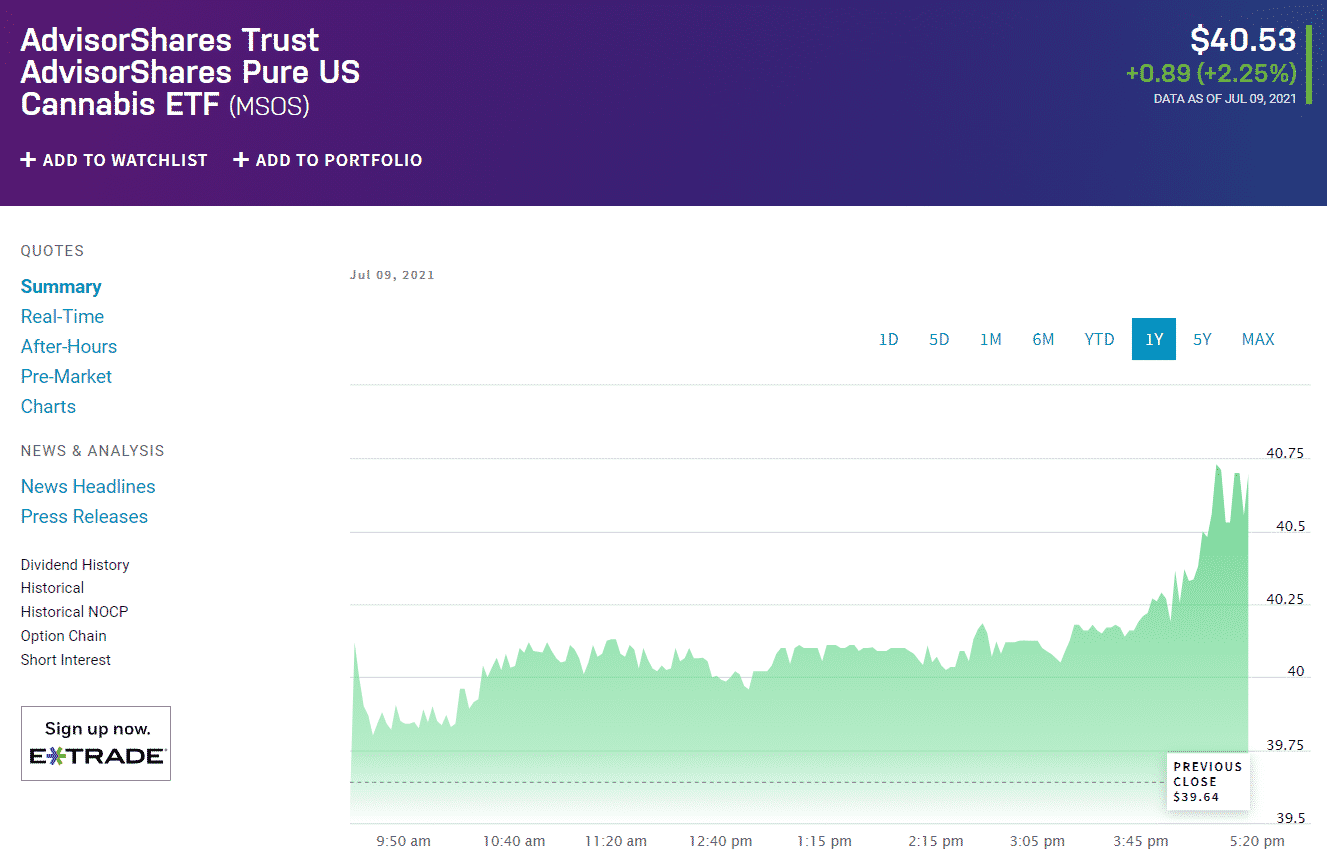This screenshot has height=860, width=1327.
Task: Open Short Interest data
Action: pos(66,660)
